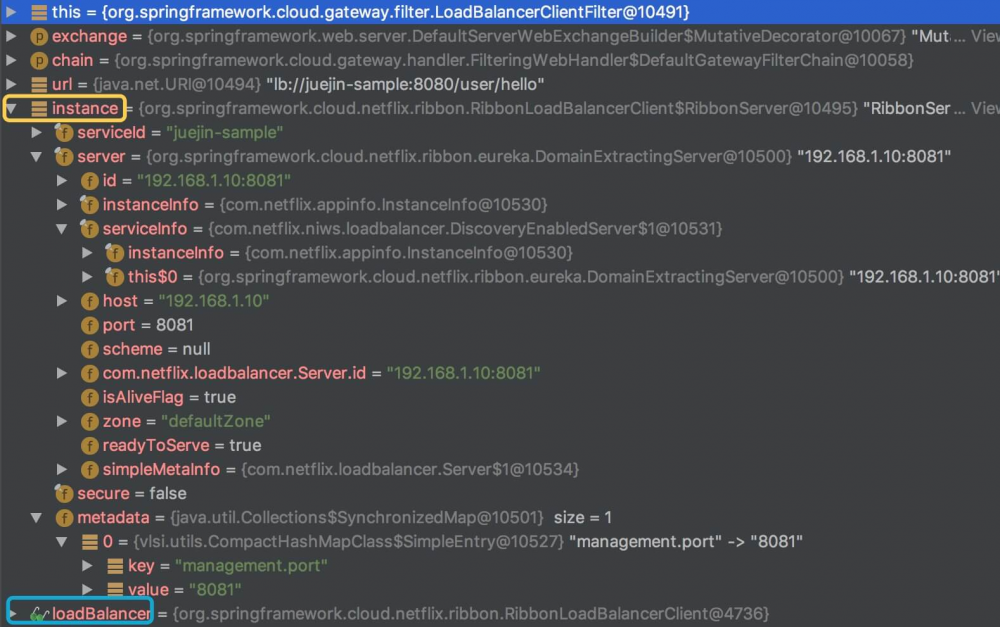1000x627 pixels.
Task: Click the serviceId field icon
Action: pyautogui.click(x=64, y=133)
